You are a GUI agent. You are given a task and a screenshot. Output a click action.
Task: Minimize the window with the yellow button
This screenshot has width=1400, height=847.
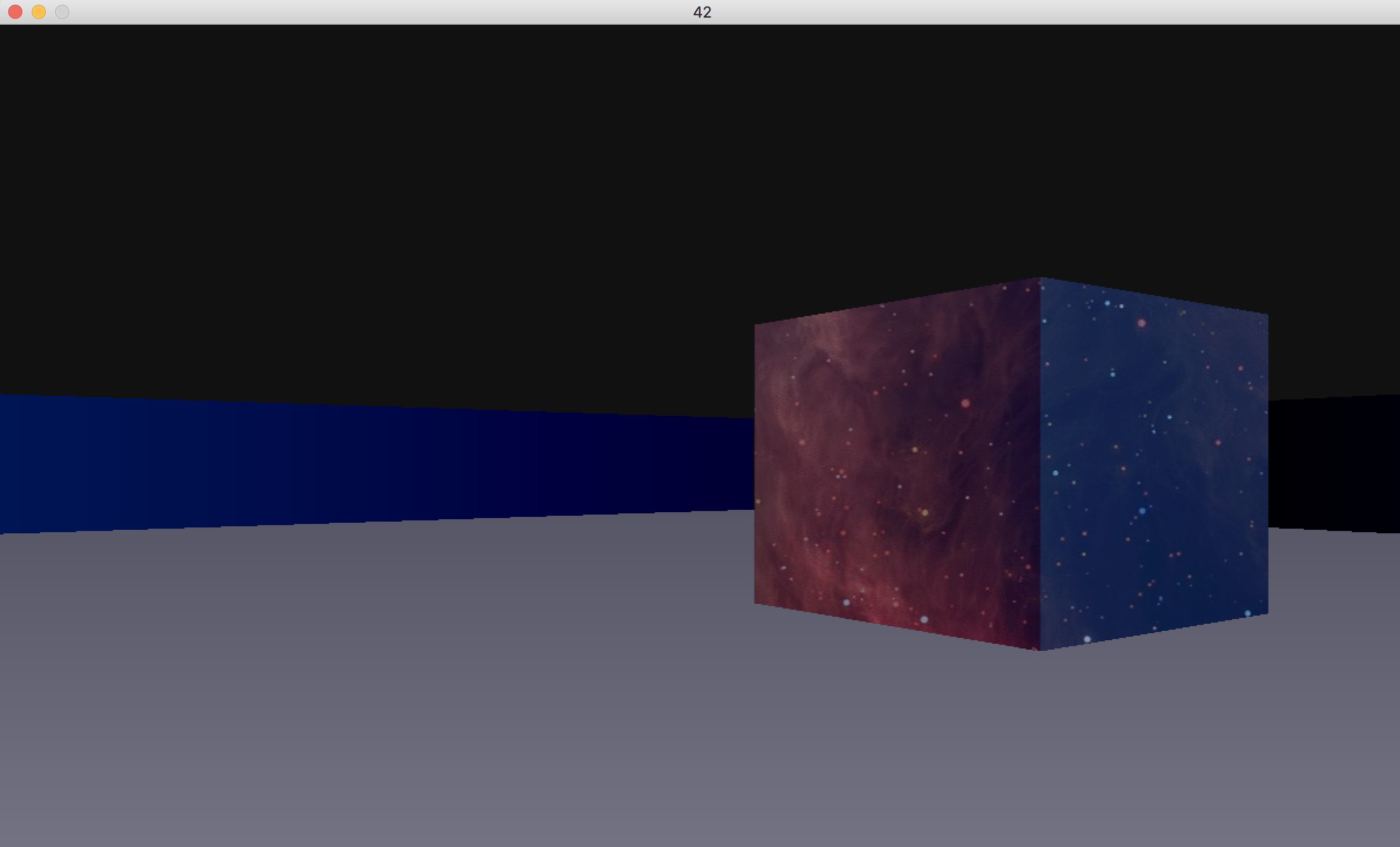(39, 12)
